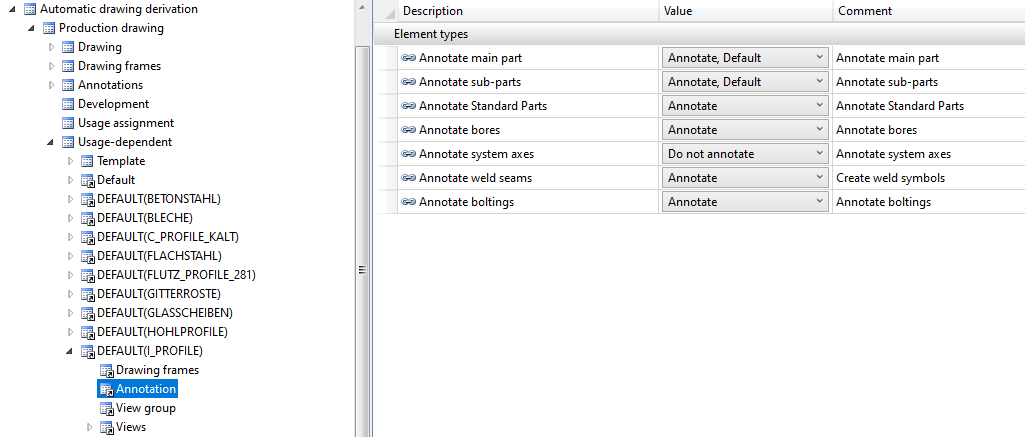Select the DEFAULT(GITTERROSTE) tree item
The height and width of the screenshot is (437, 1025).
tap(159, 294)
